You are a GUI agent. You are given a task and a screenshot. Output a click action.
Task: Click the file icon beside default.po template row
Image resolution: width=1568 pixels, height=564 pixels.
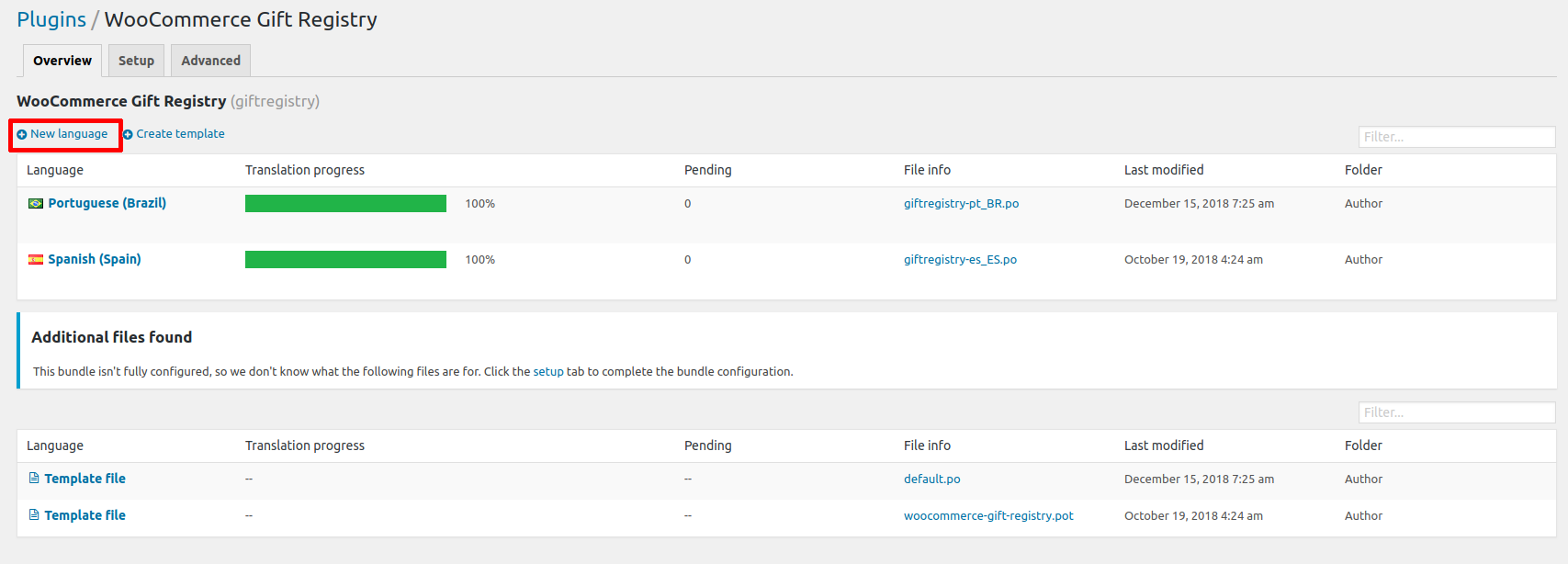(x=34, y=478)
